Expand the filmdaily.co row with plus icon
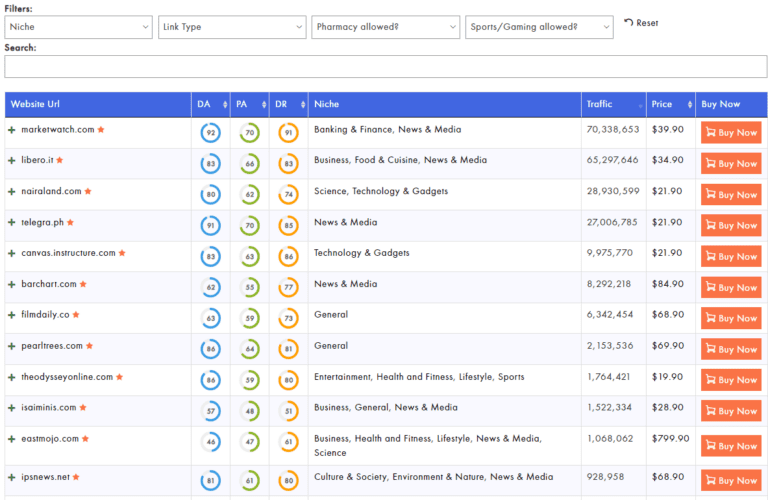 coord(12,315)
